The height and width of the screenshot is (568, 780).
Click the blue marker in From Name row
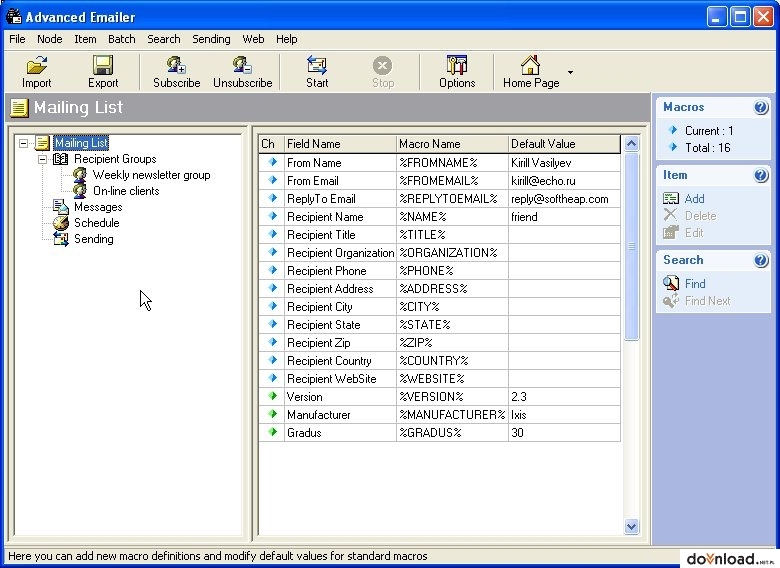(272, 162)
